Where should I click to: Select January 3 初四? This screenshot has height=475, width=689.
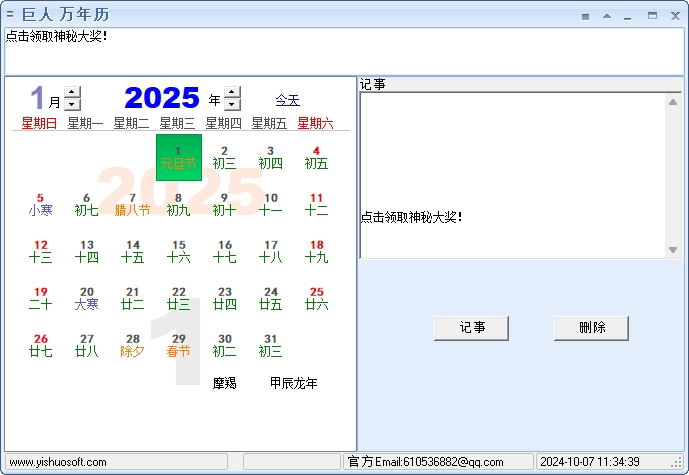[x=271, y=157]
